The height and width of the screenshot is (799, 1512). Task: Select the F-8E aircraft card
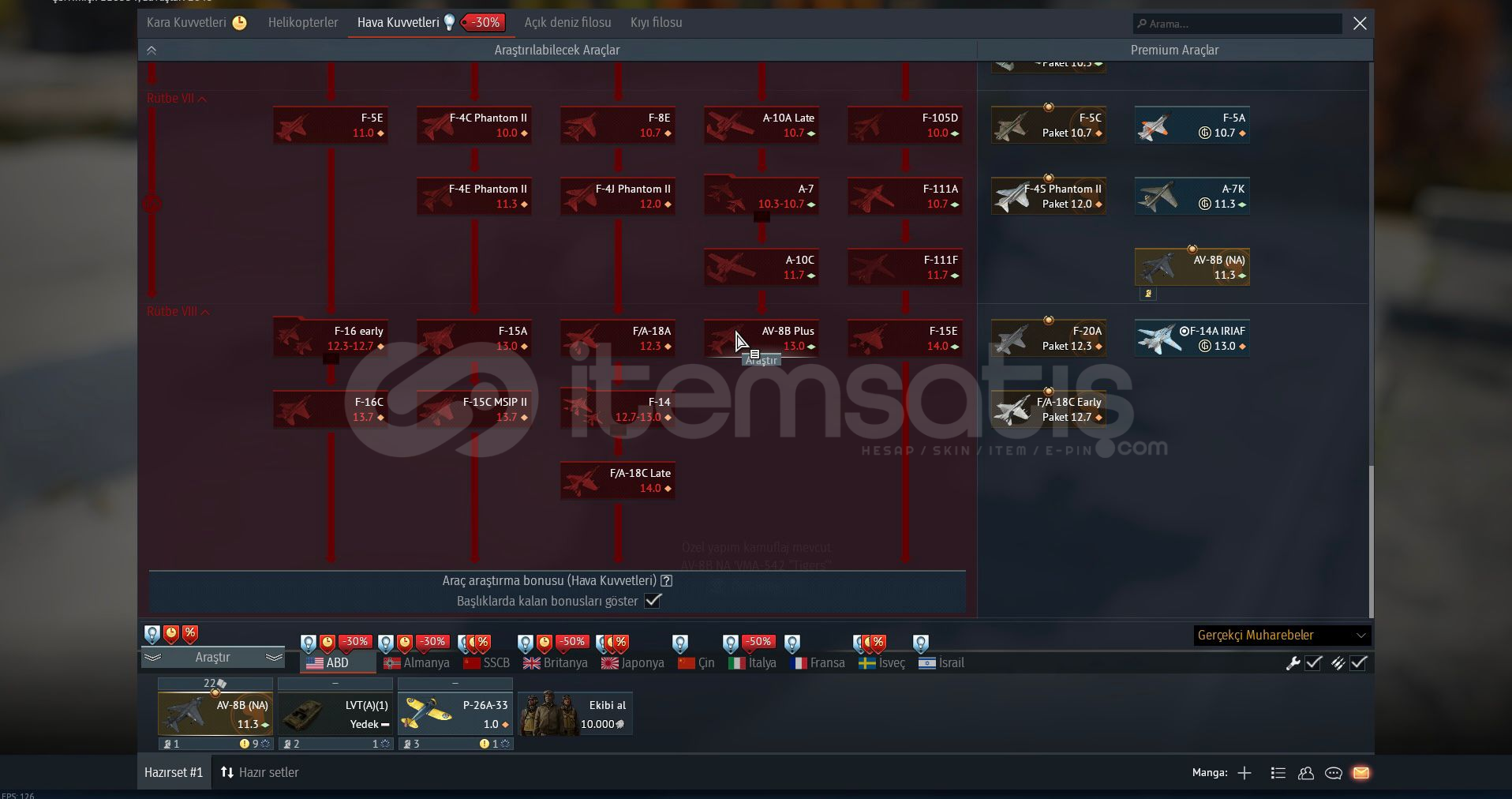(x=618, y=126)
